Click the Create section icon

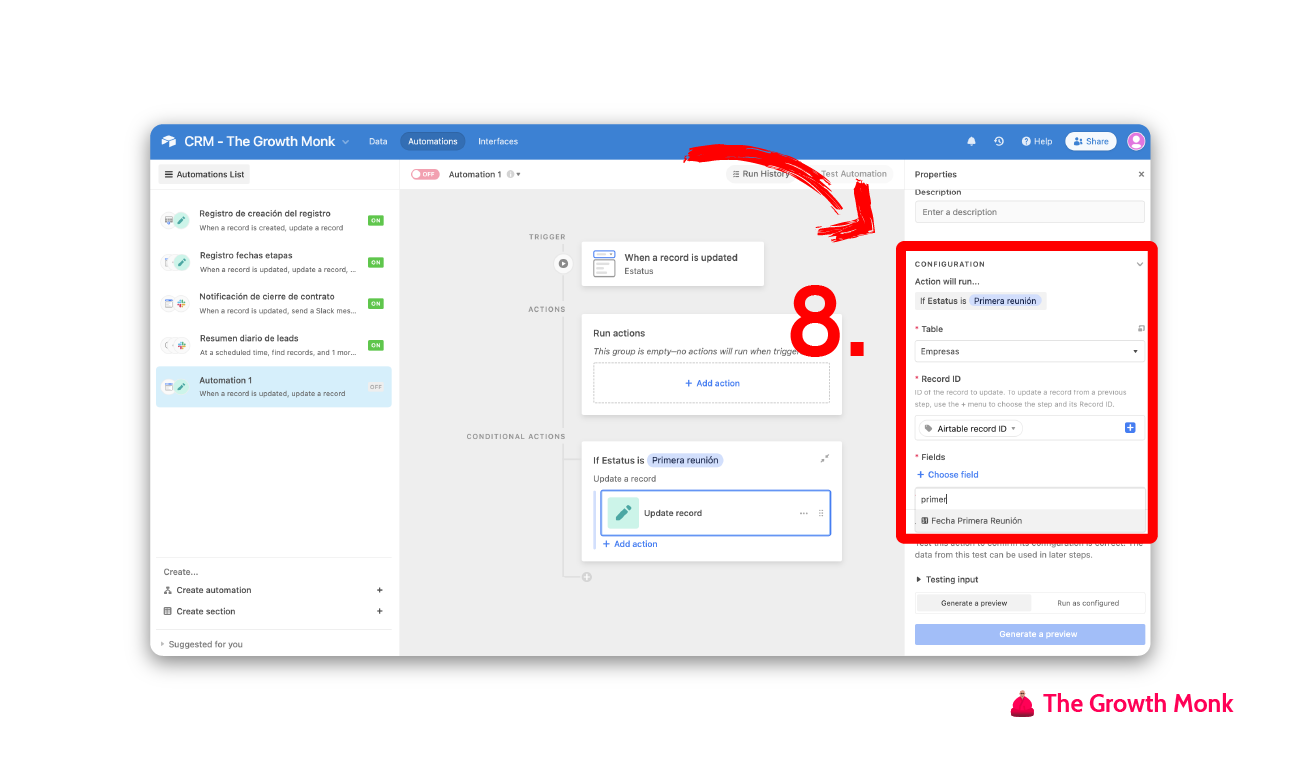(x=168, y=611)
